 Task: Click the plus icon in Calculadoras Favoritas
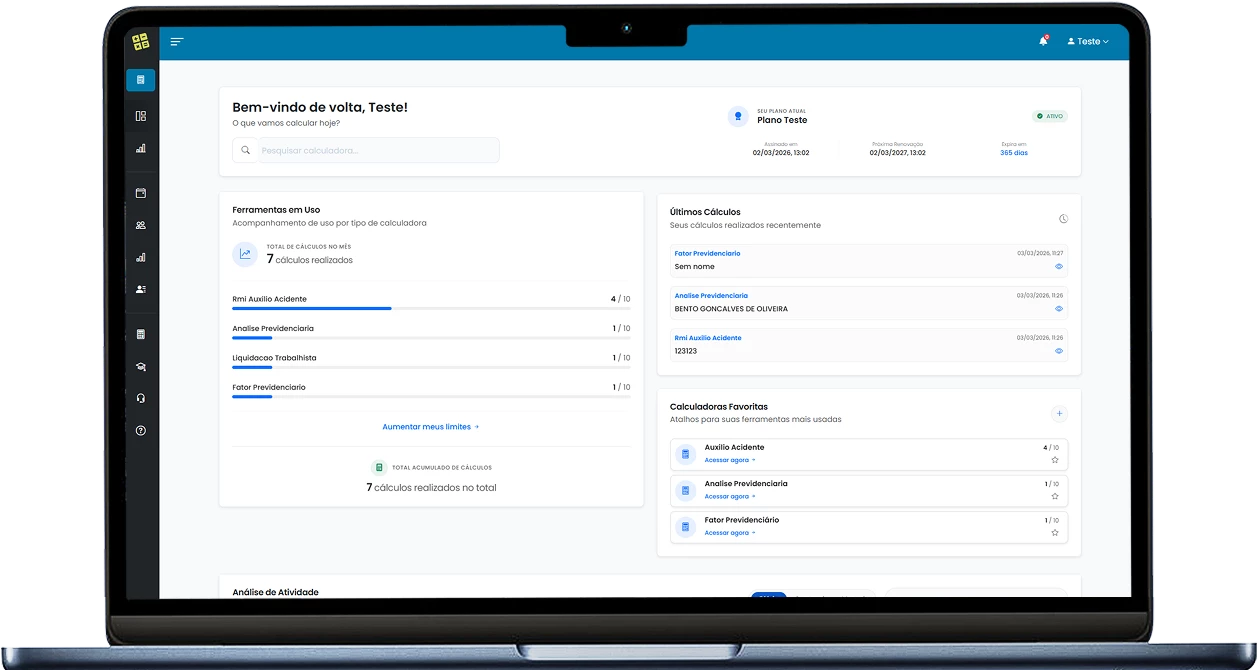click(1060, 413)
